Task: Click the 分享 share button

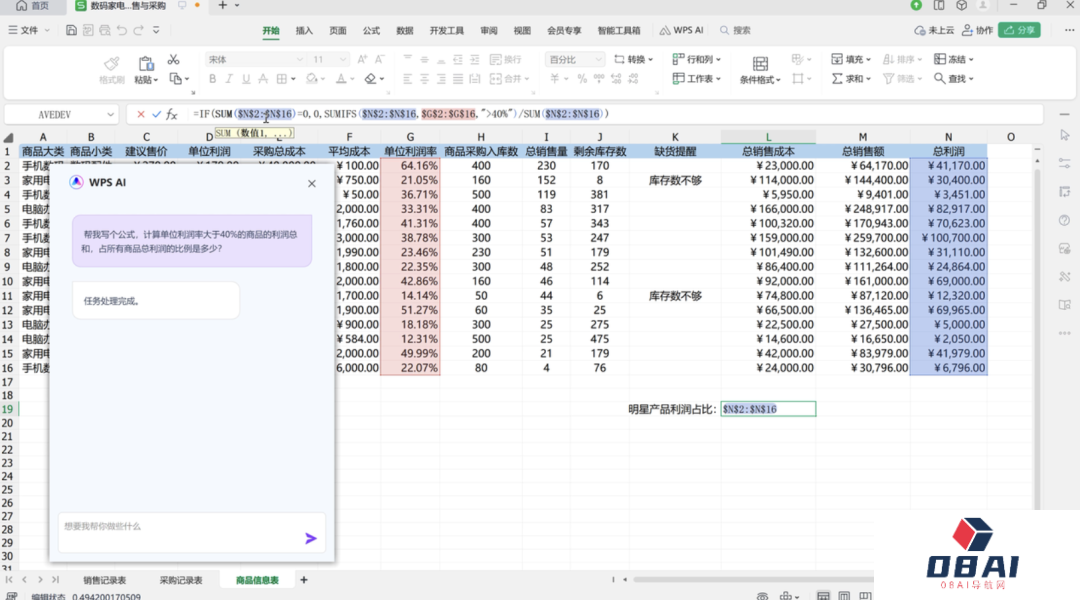Action: coord(1019,30)
